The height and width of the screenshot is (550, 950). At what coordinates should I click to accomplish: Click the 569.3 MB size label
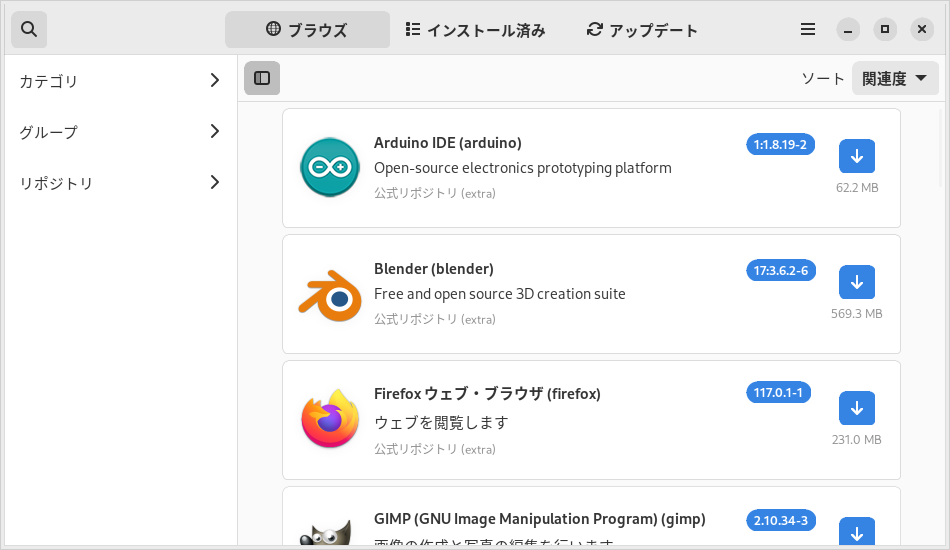pyautogui.click(x=857, y=314)
